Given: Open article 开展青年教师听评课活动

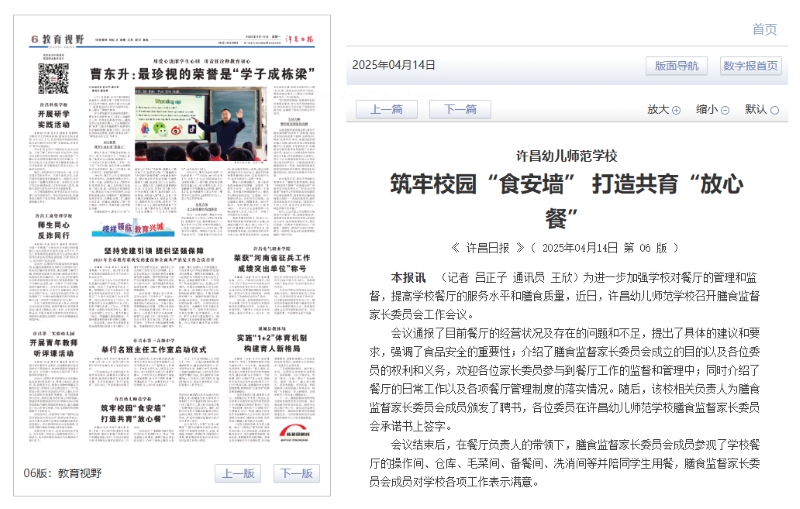Looking at the screenshot, I should (54, 348).
